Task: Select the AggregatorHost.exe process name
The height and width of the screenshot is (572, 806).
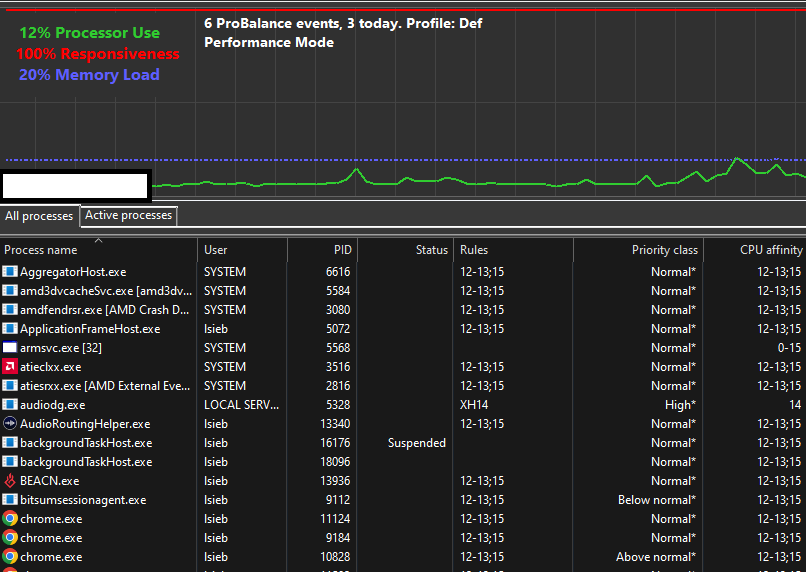Action: (73, 272)
